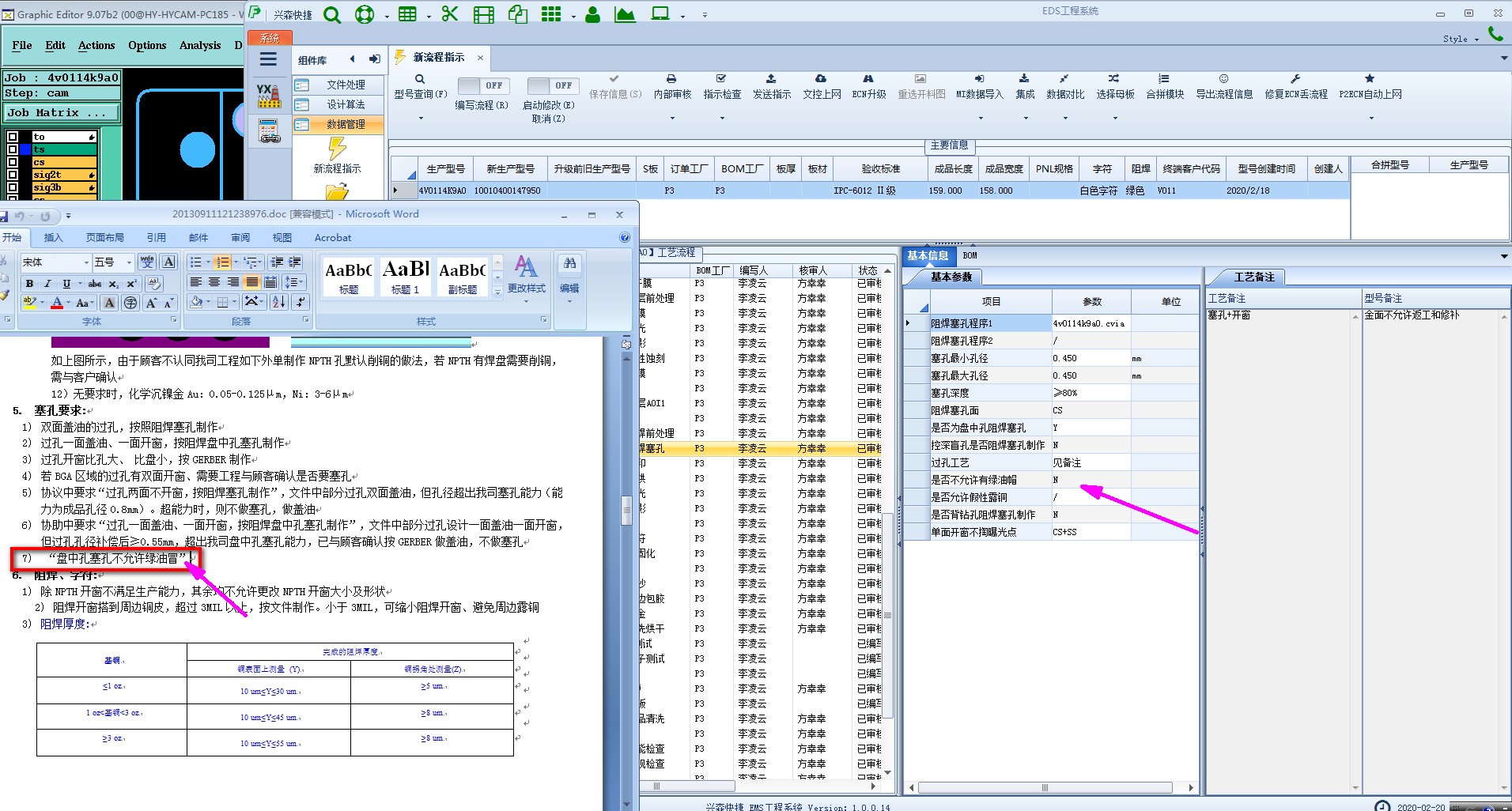Click the green scissors icon in EDS quick toolbar

(x=450, y=14)
